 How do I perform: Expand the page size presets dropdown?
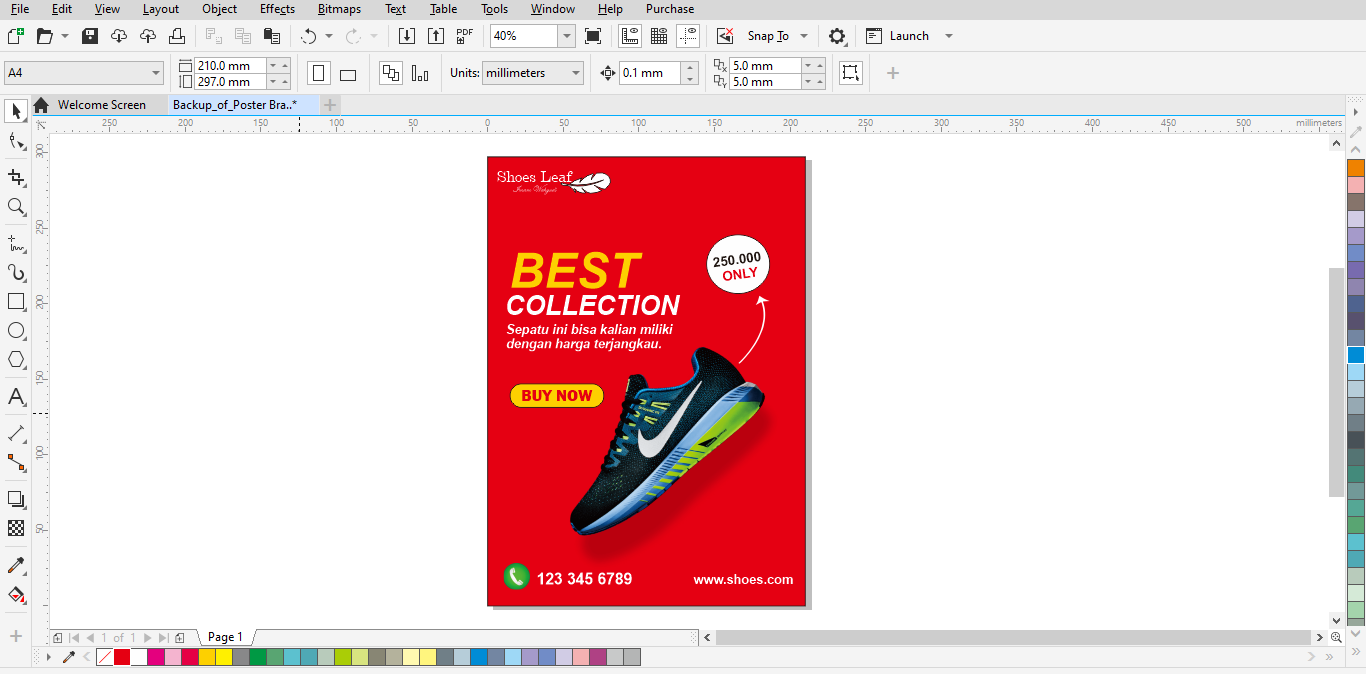156,72
